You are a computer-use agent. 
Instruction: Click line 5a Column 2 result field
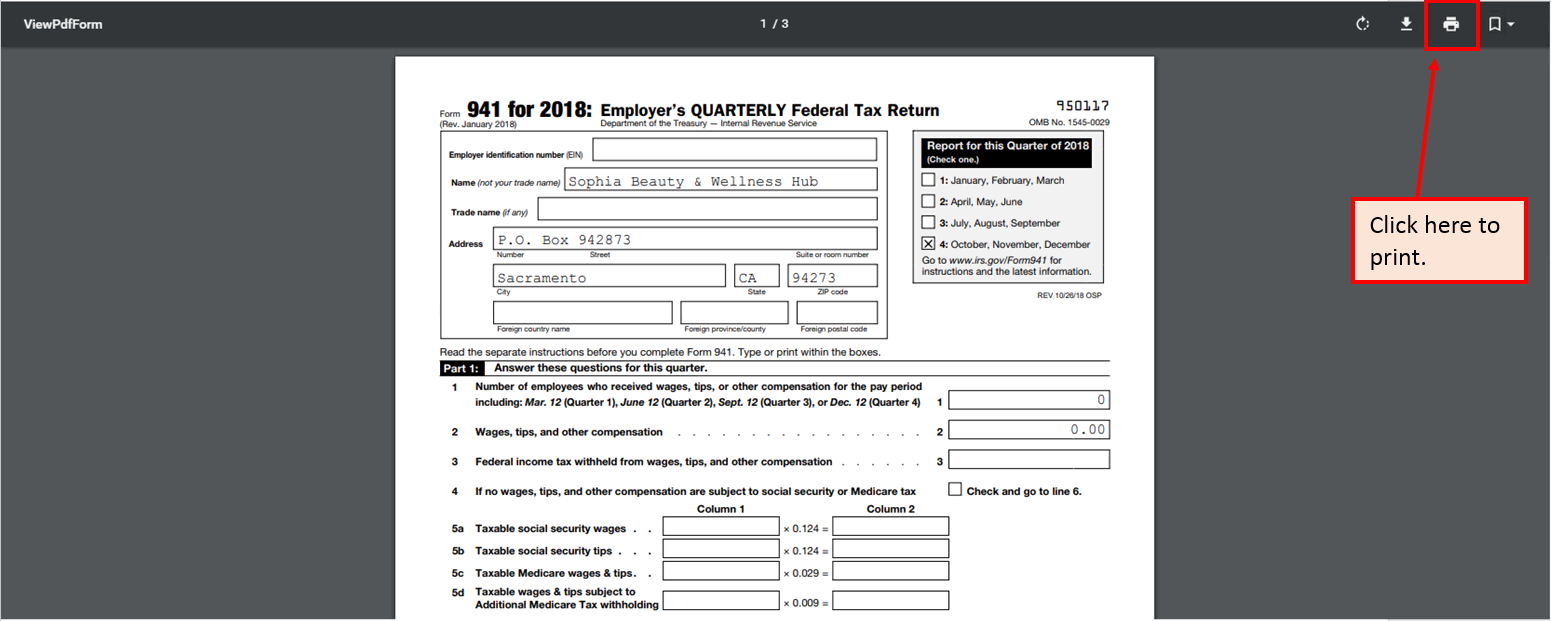tap(891, 526)
